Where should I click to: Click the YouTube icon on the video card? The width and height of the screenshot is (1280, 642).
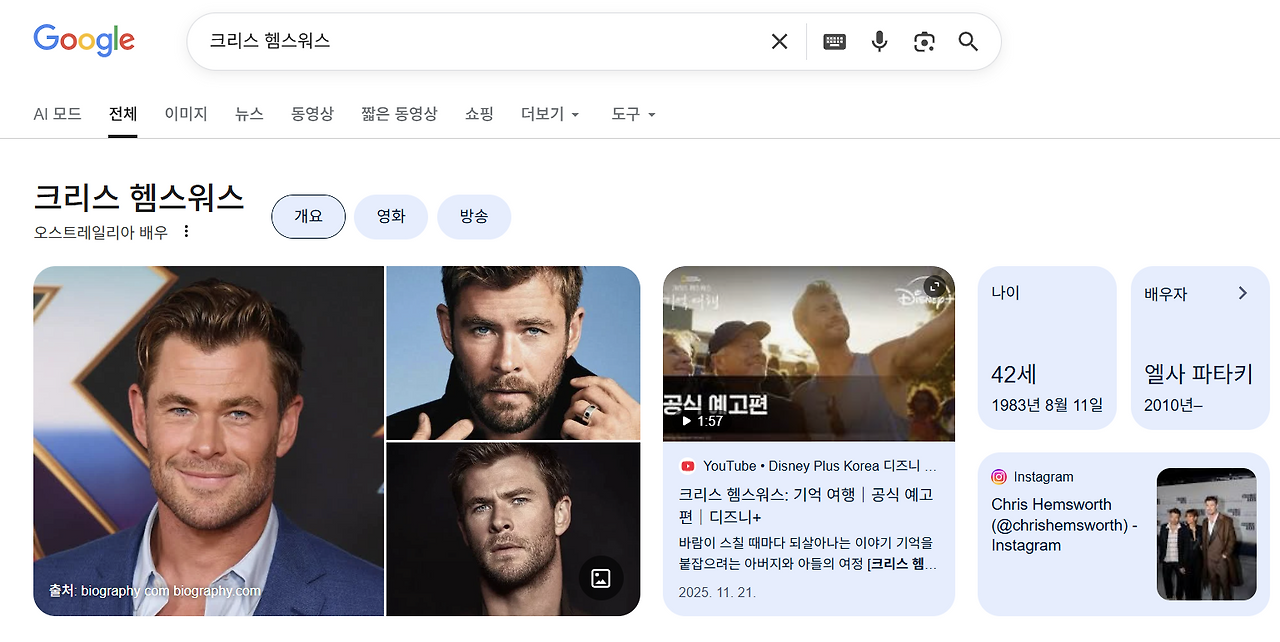tap(687, 466)
